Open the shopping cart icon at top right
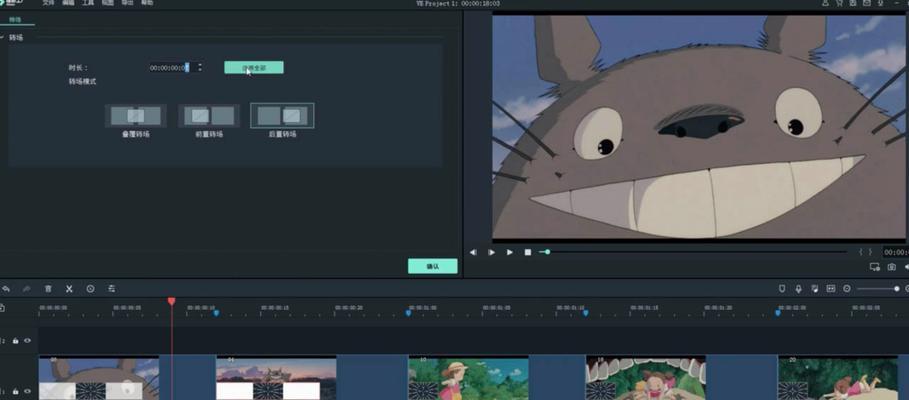909x400 pixels. tap(839, 3)
